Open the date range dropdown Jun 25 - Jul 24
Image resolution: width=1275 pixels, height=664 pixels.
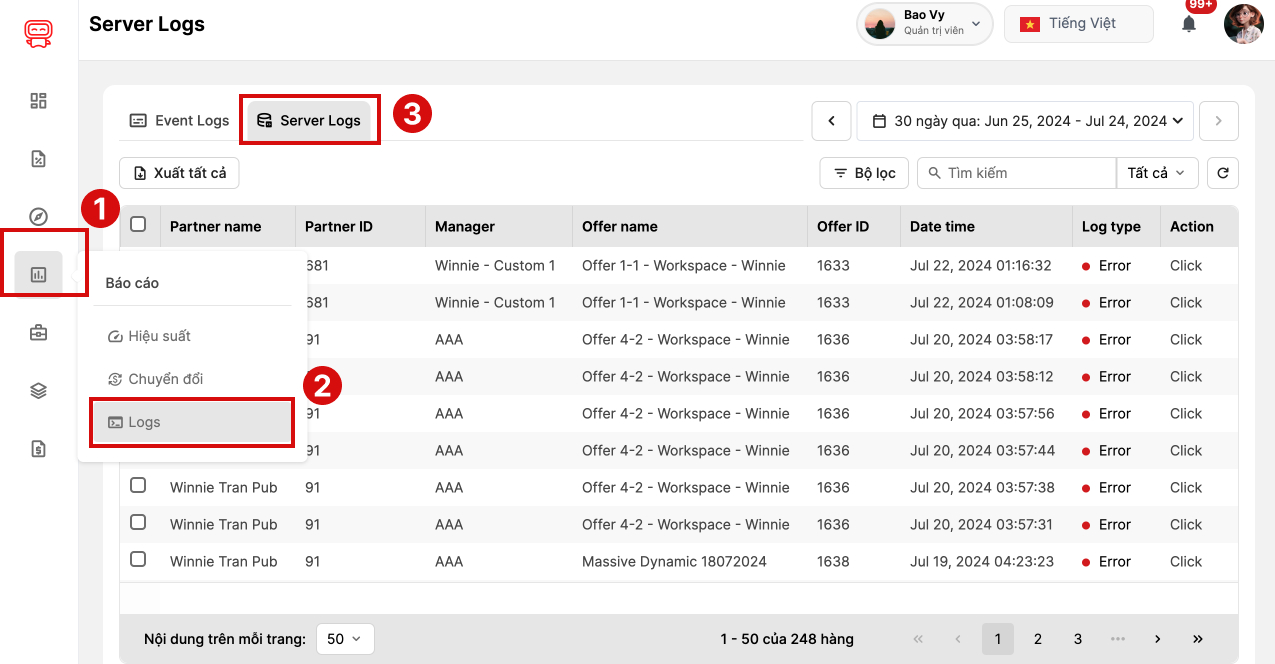pyautogui.click(x=1024, y=120)
